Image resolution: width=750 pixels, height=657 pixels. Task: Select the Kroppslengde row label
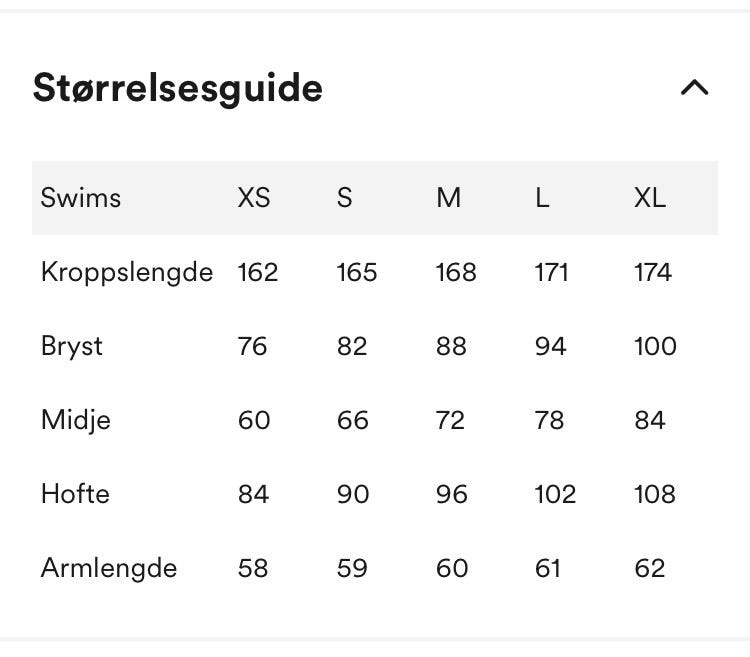[x=127, y=272]
